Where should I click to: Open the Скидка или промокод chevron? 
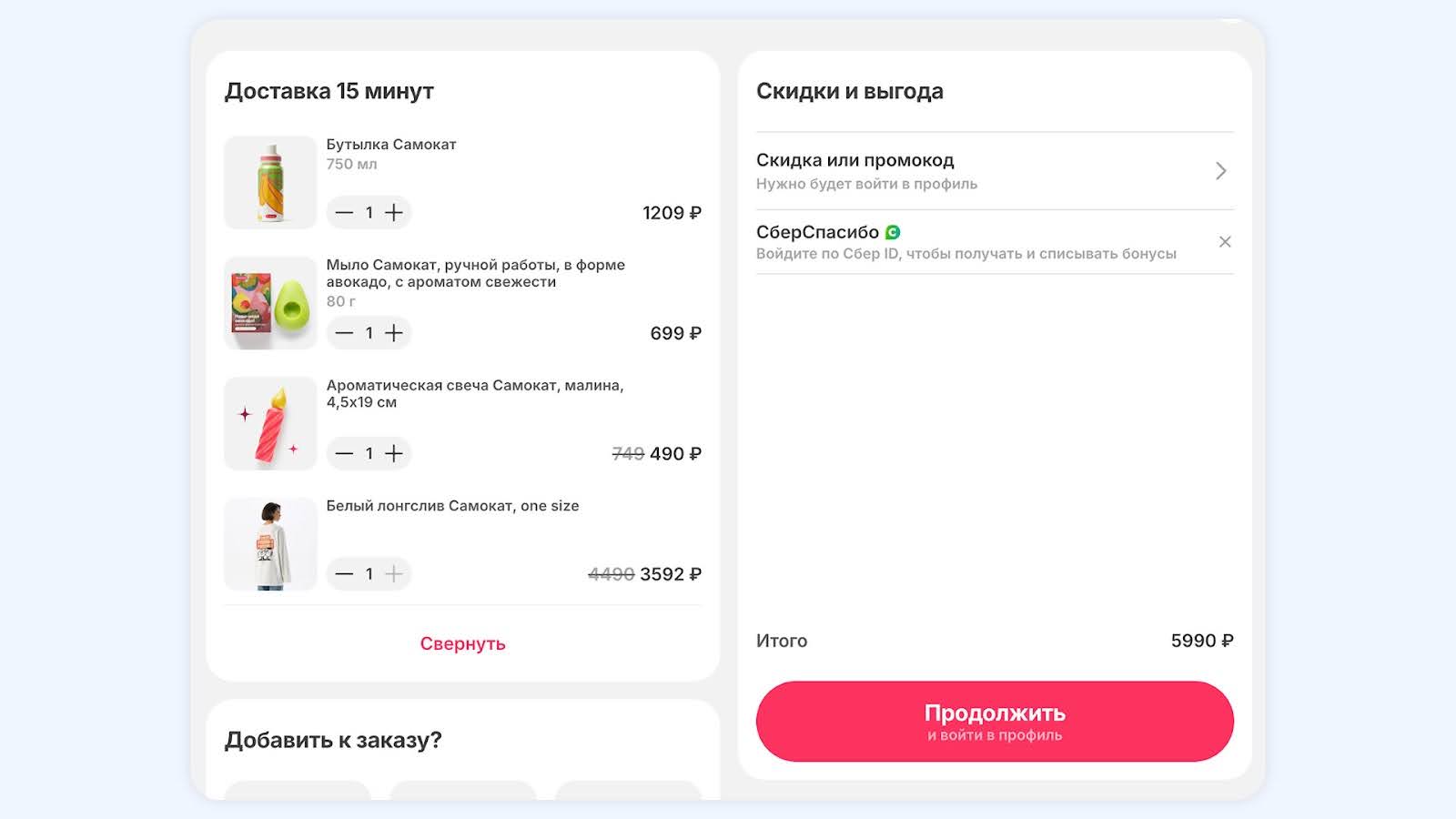[1221, 171]
